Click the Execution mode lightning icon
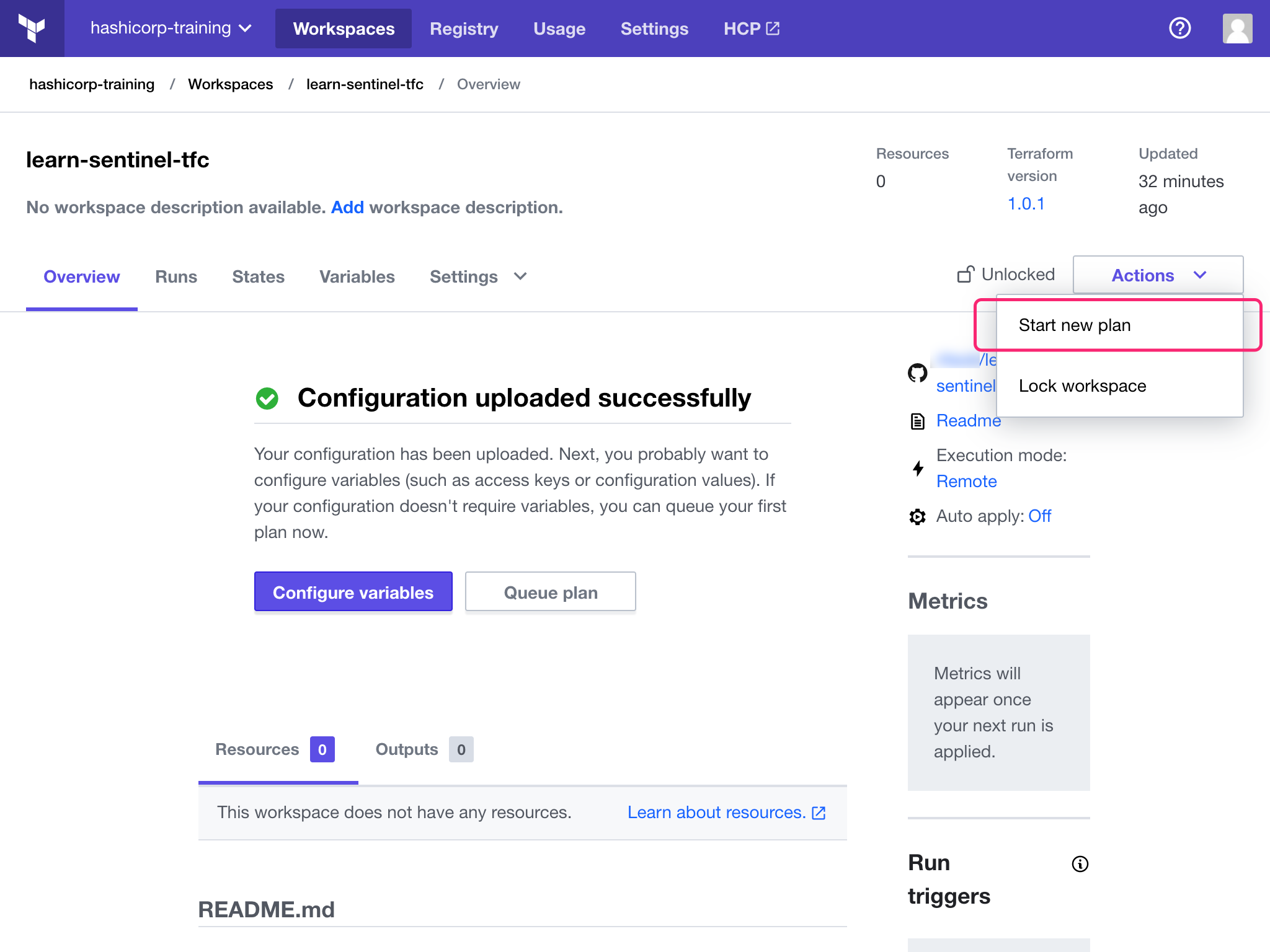This screenshot has height=952, width=1270. pyautogui.click(x=918, y=468)
